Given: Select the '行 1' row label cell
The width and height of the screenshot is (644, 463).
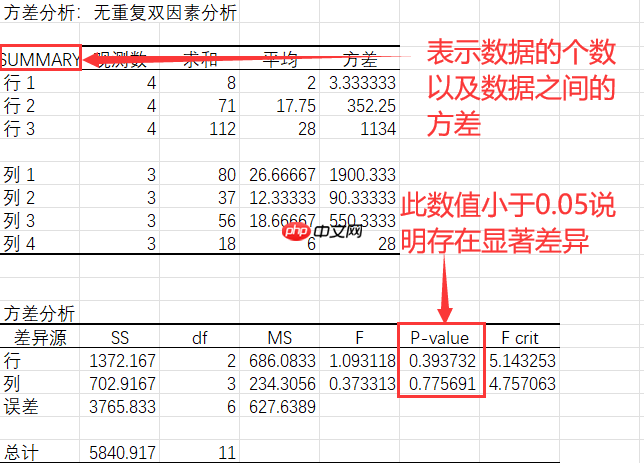Looking at the screenshot, I should coord(19,83).
